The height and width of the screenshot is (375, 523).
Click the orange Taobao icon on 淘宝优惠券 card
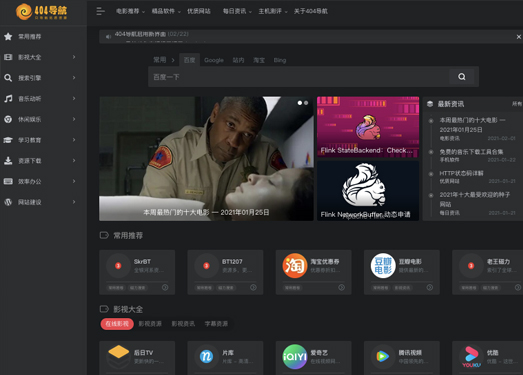pos(295,266)
